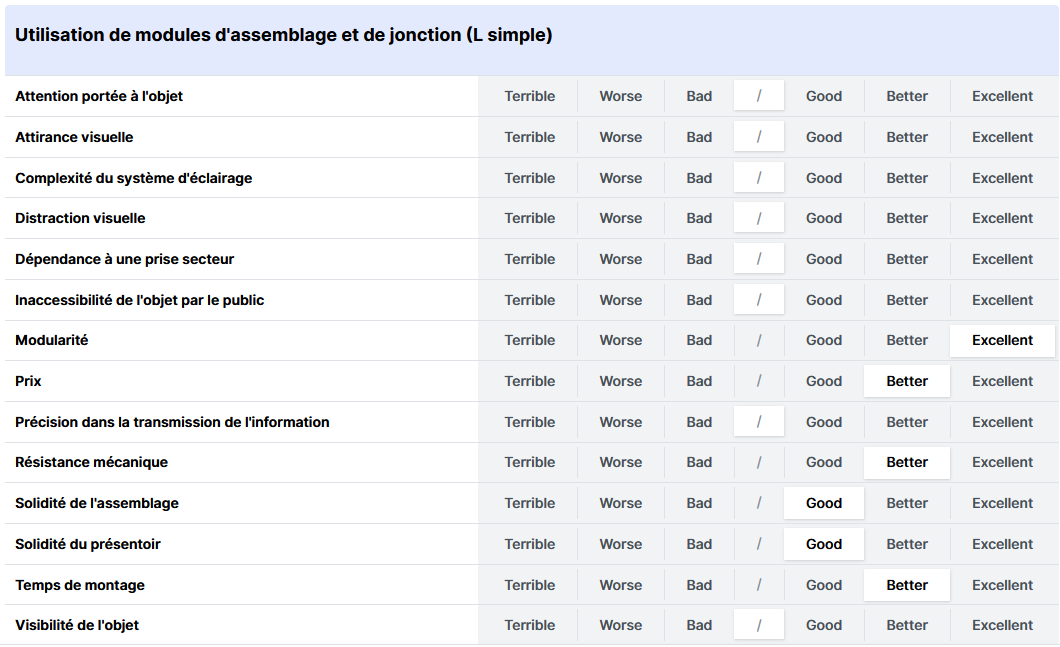The width and height of the screenshot is (1060, 647).
Task: Select Worse for Prix row
Action: pyautogui.click(x=620, y=381)
